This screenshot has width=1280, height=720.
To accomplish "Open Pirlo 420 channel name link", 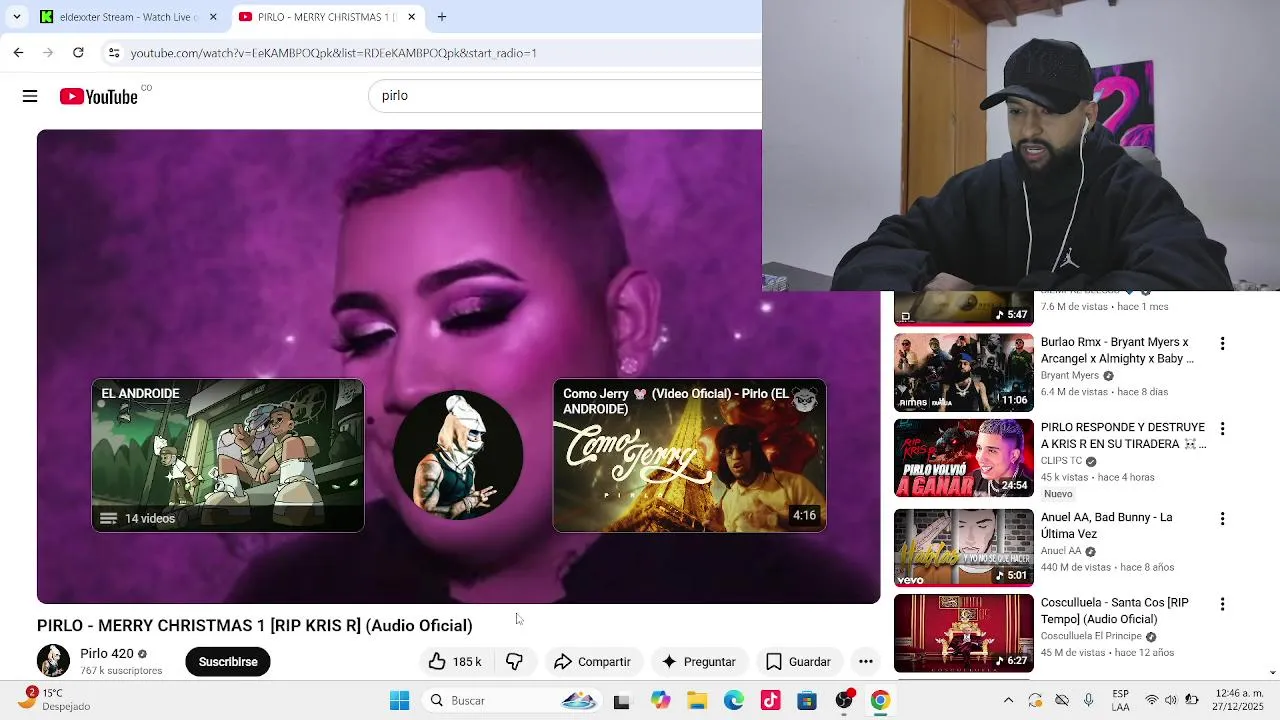I will (107, 654).
